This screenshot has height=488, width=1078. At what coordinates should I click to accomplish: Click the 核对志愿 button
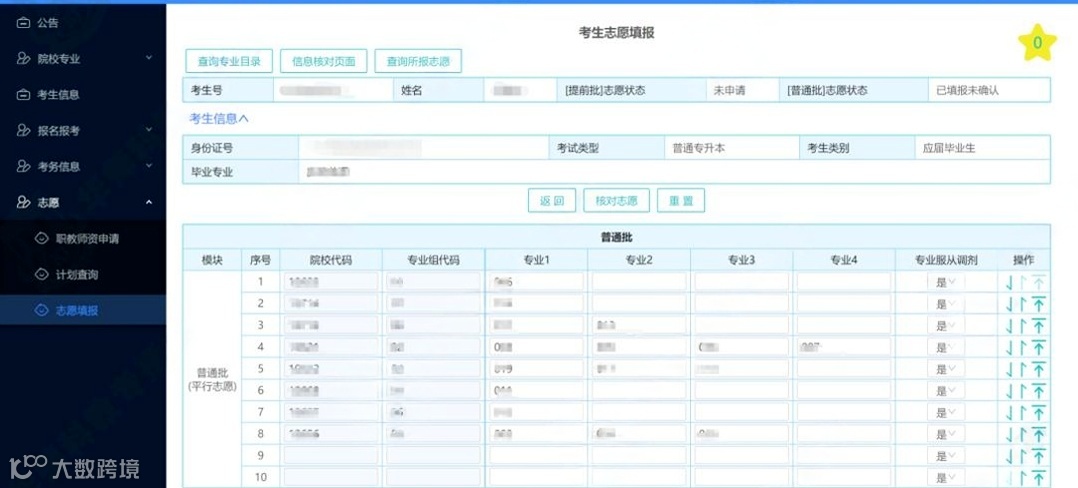616,201
